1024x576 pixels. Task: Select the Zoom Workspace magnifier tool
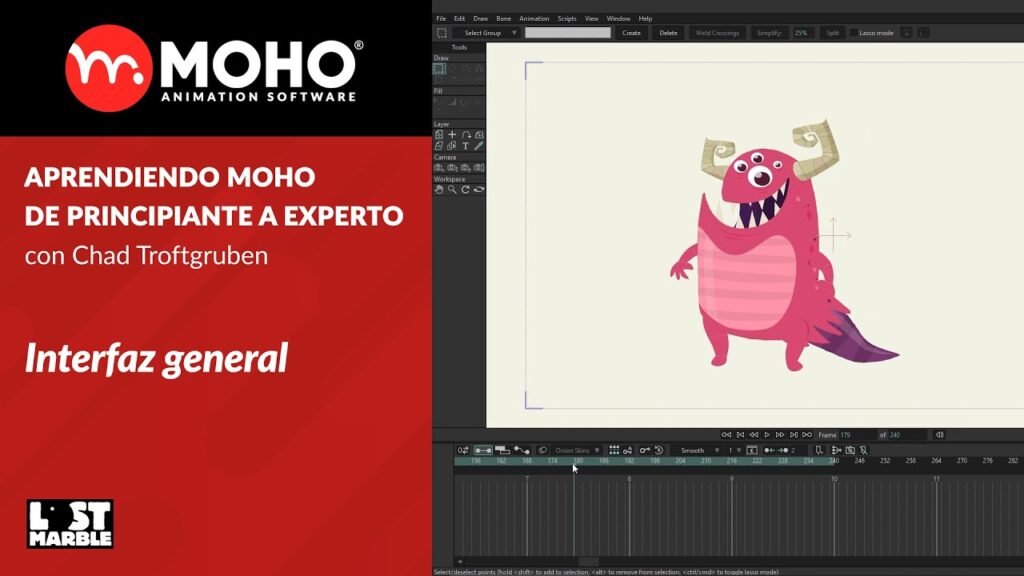(452, 189)
